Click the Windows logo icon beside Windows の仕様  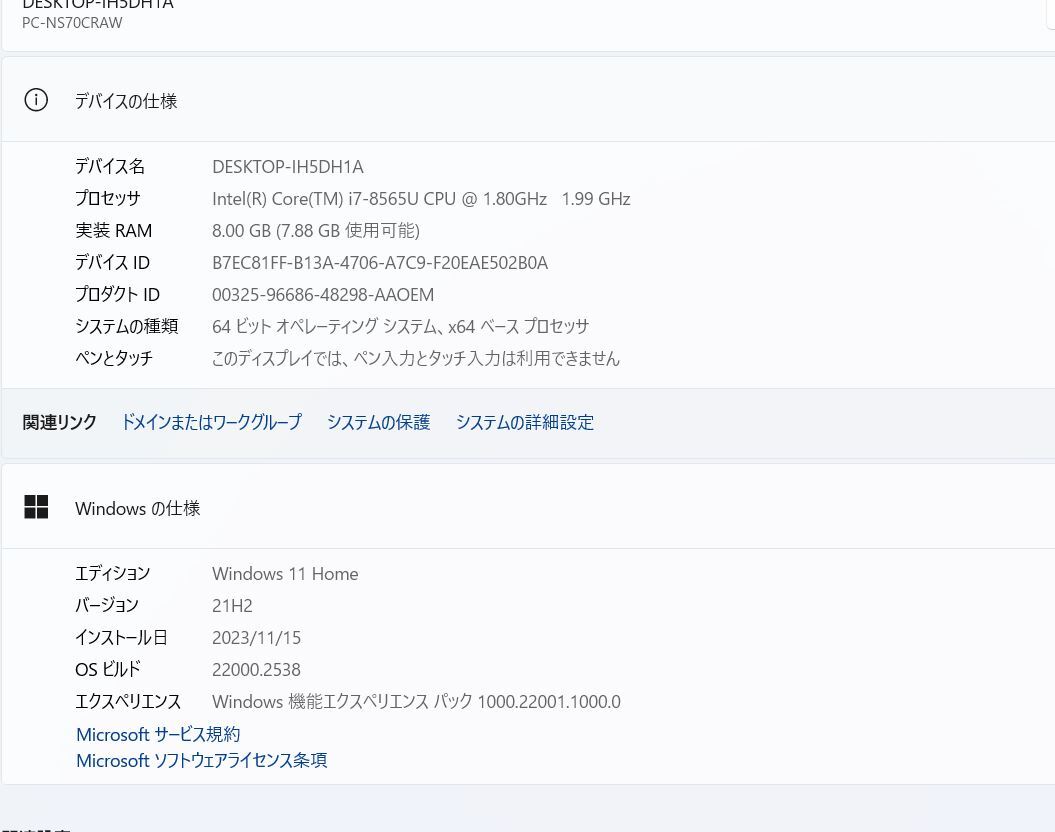[36, 507]
